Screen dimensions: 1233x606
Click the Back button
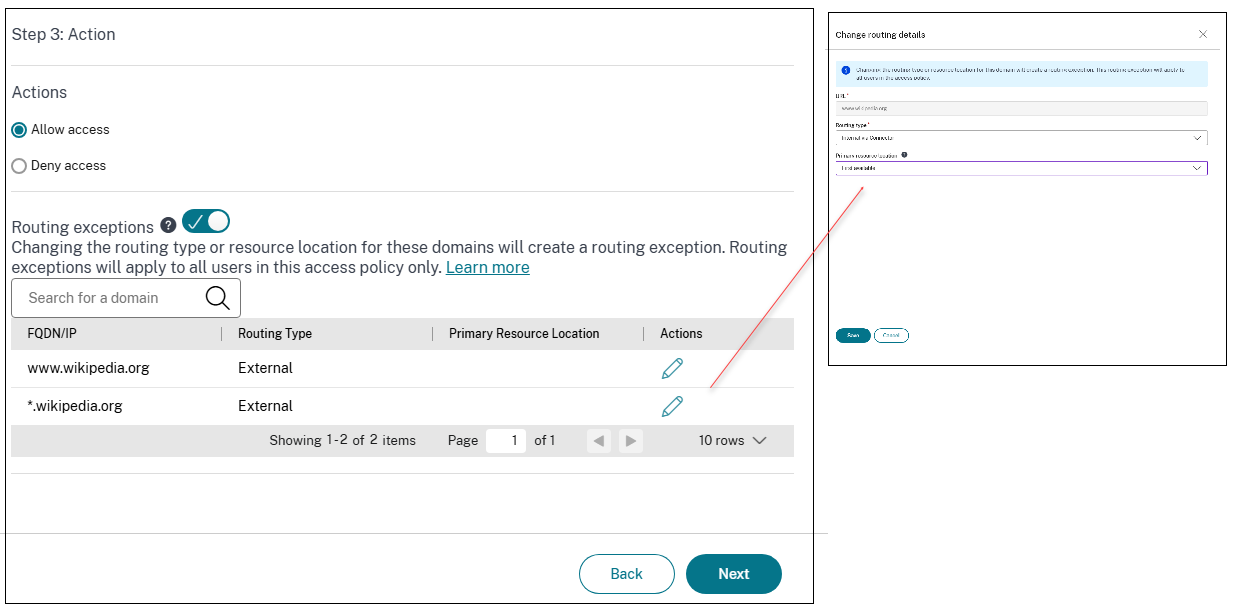click(x=627, y=574)
